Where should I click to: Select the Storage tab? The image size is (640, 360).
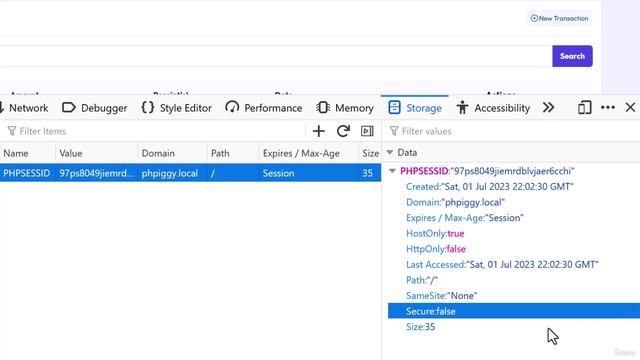click(415, 108)
